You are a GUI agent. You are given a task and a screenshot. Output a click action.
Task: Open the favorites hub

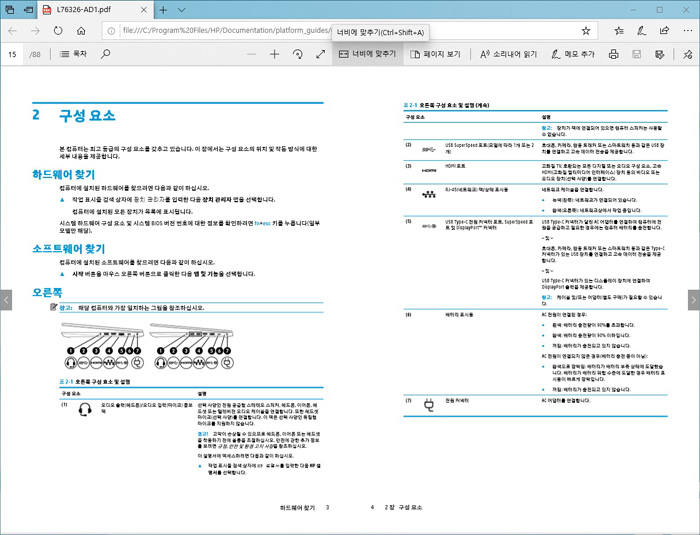(619, 31)
